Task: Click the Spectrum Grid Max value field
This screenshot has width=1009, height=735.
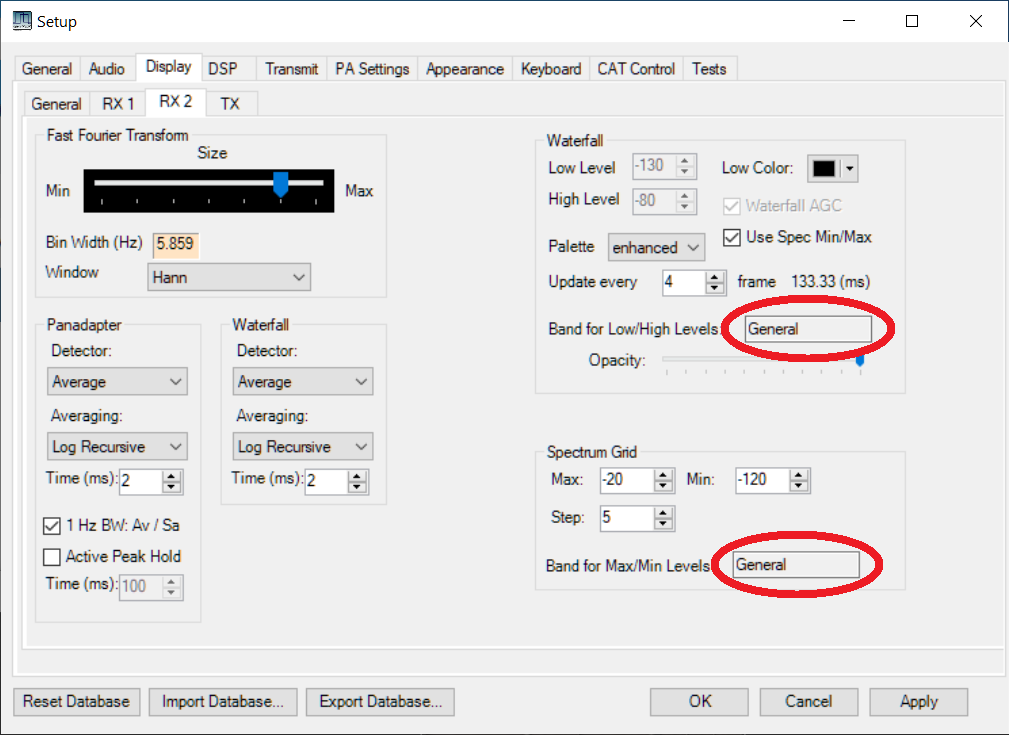Action: [x=626, y=480]
